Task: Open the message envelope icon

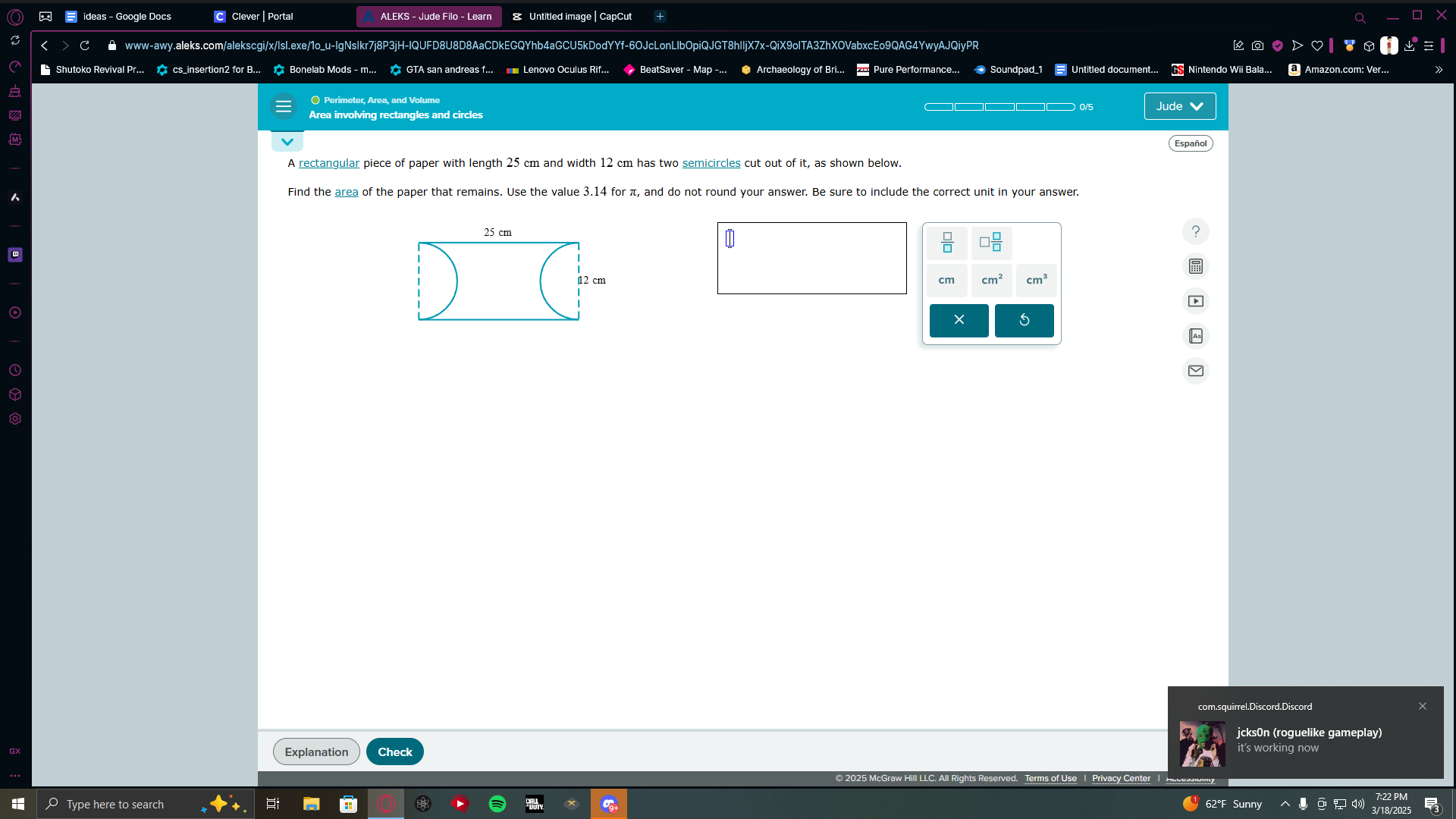Action: pos(1196,371)
